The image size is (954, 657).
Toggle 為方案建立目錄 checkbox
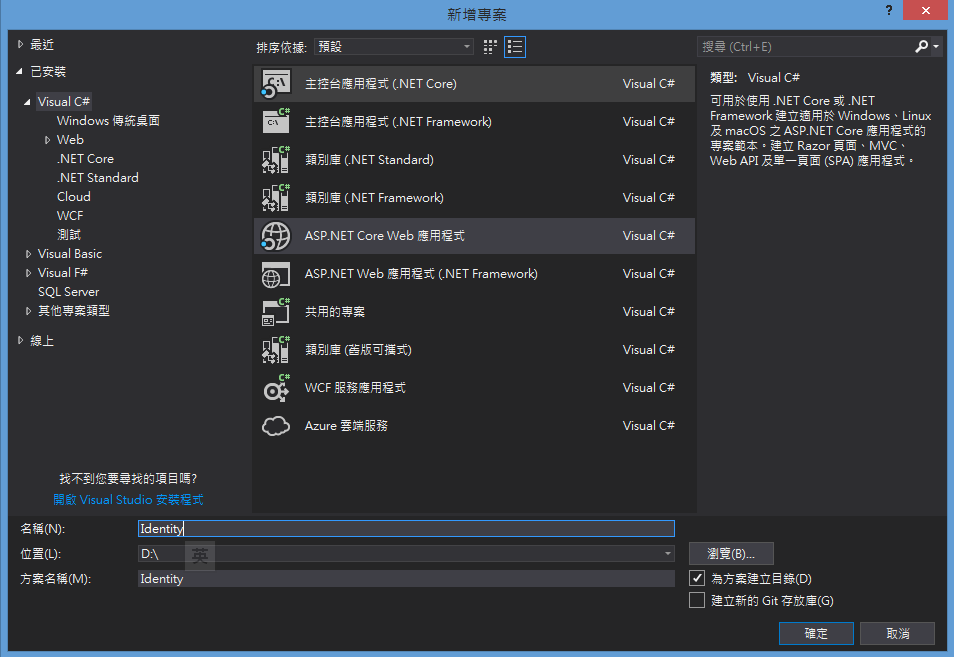click(x=697, y=578)
